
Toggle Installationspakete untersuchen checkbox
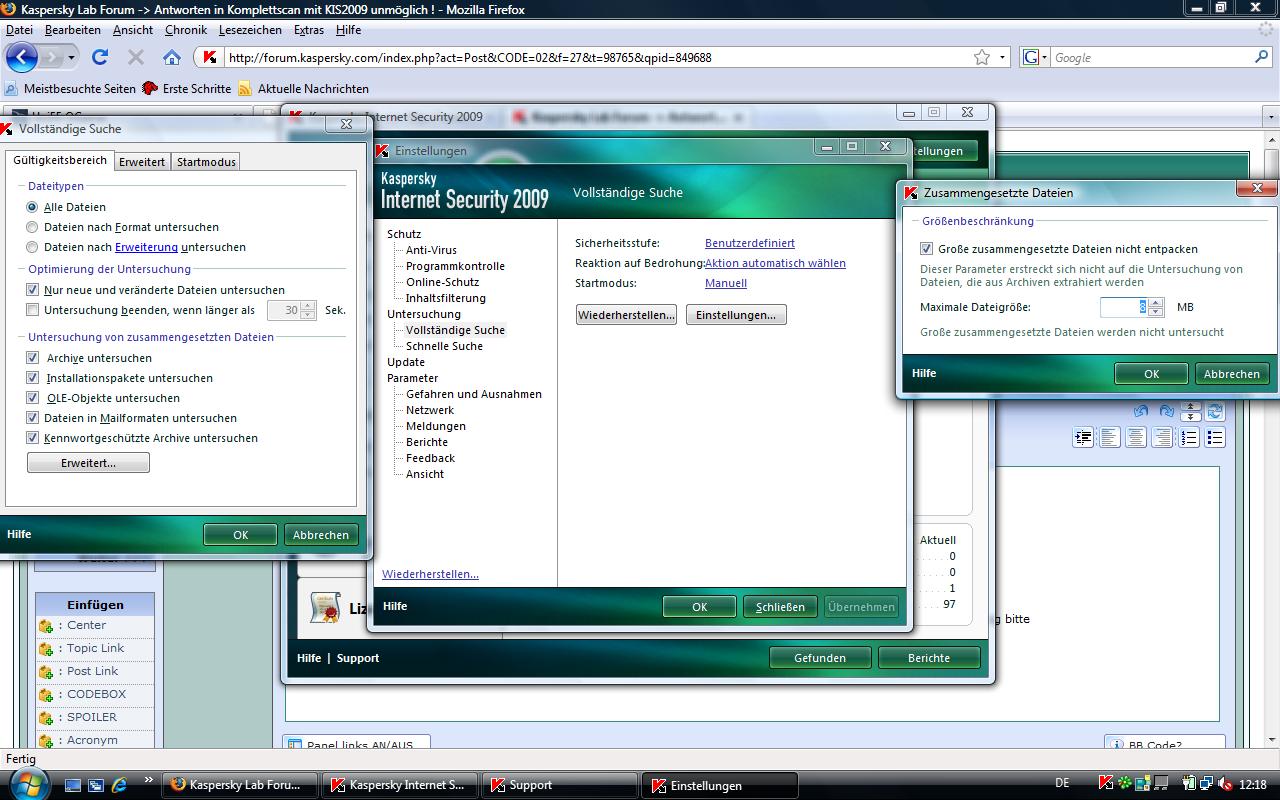pos(33,378)
